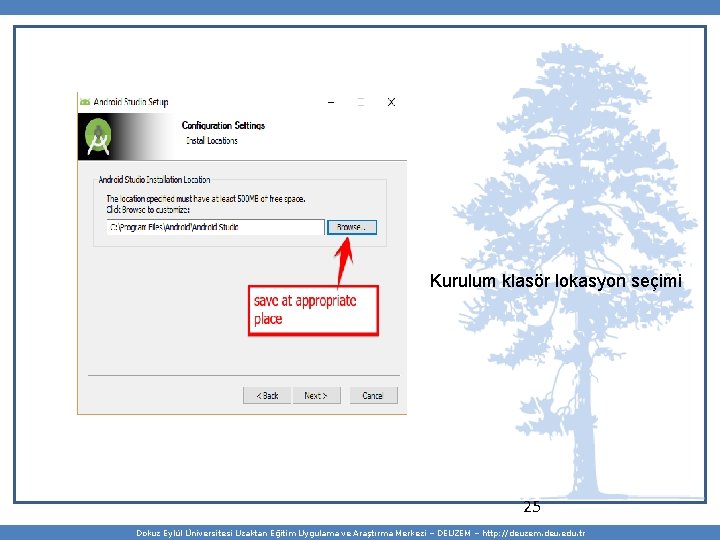Close the Android Studio Setup window

pos(391,102)
